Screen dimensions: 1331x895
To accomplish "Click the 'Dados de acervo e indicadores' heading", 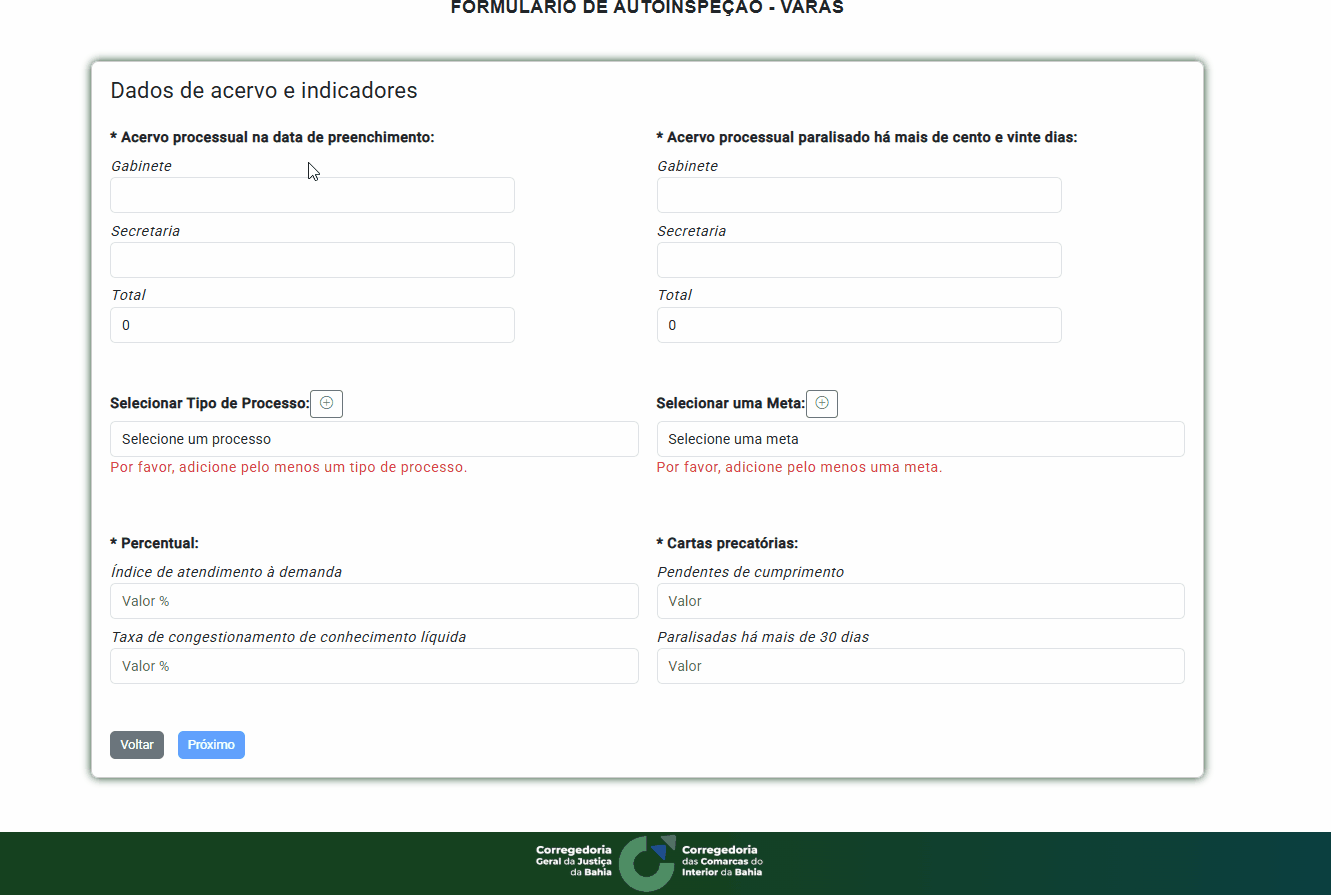I will pyautogui.click(x=264, y=91).
